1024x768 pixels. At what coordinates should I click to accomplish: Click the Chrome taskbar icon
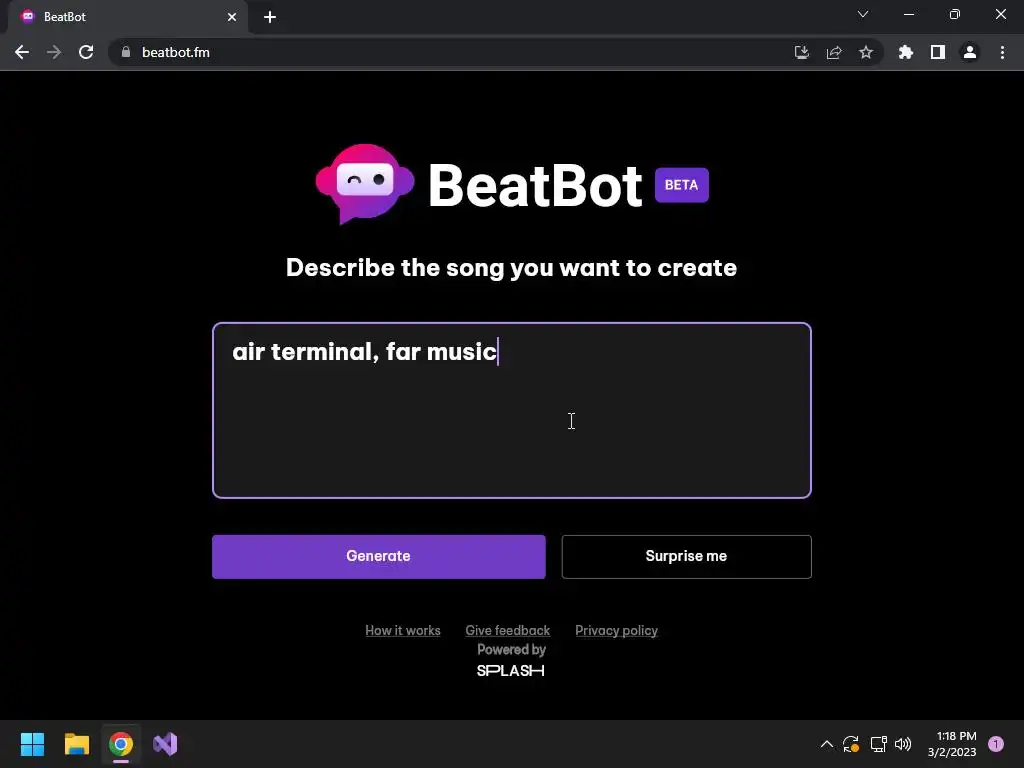pos(121,744)
